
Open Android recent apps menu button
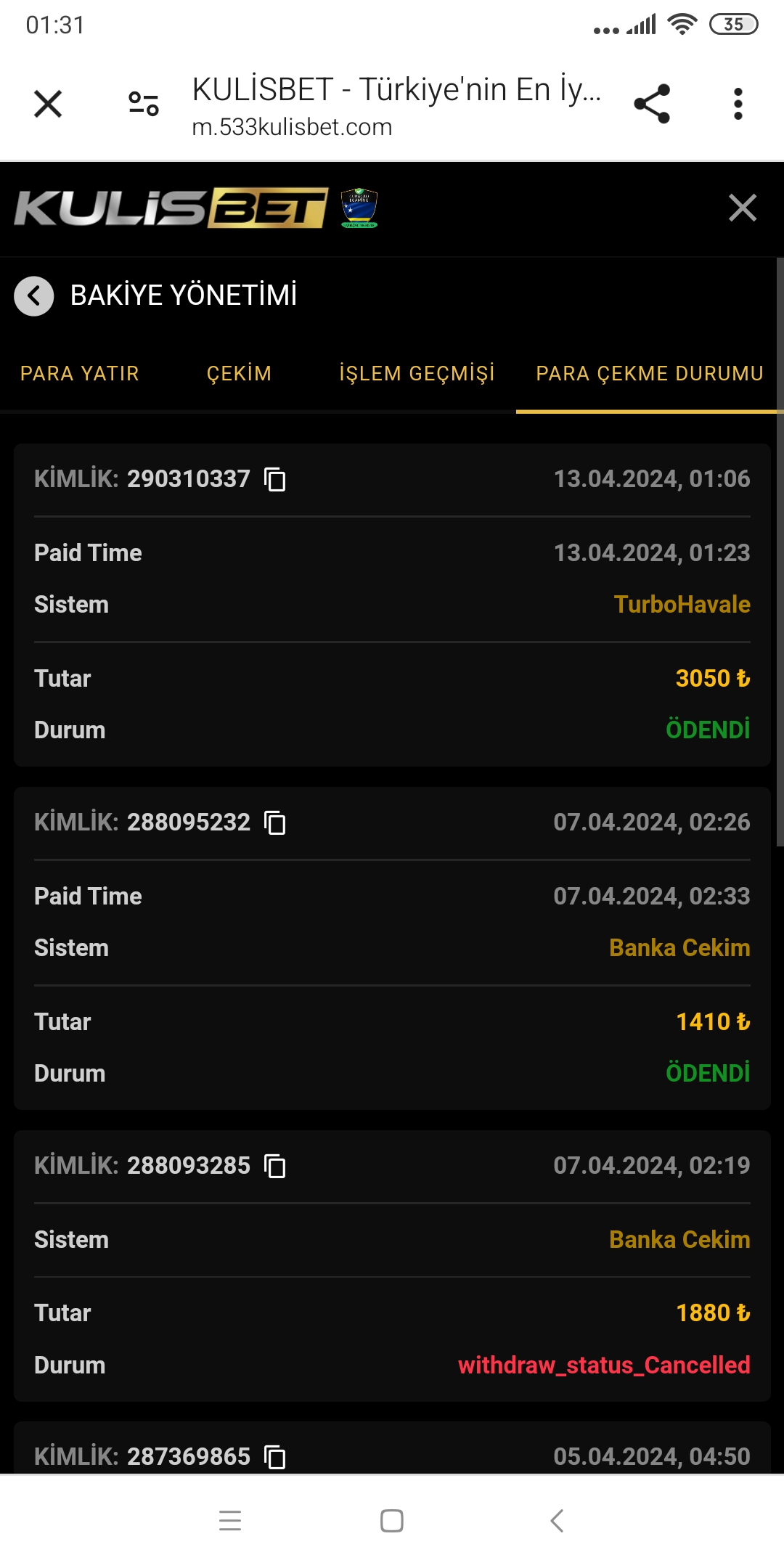[x=230, y=1520]
